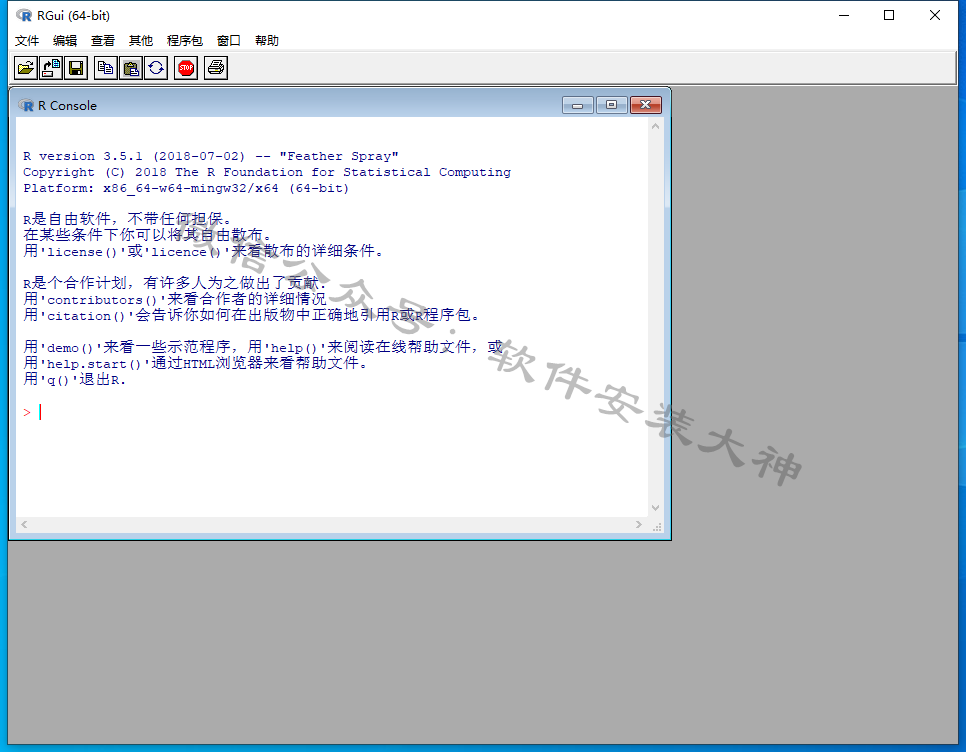Click the 'help.start()' text in console

94,365
